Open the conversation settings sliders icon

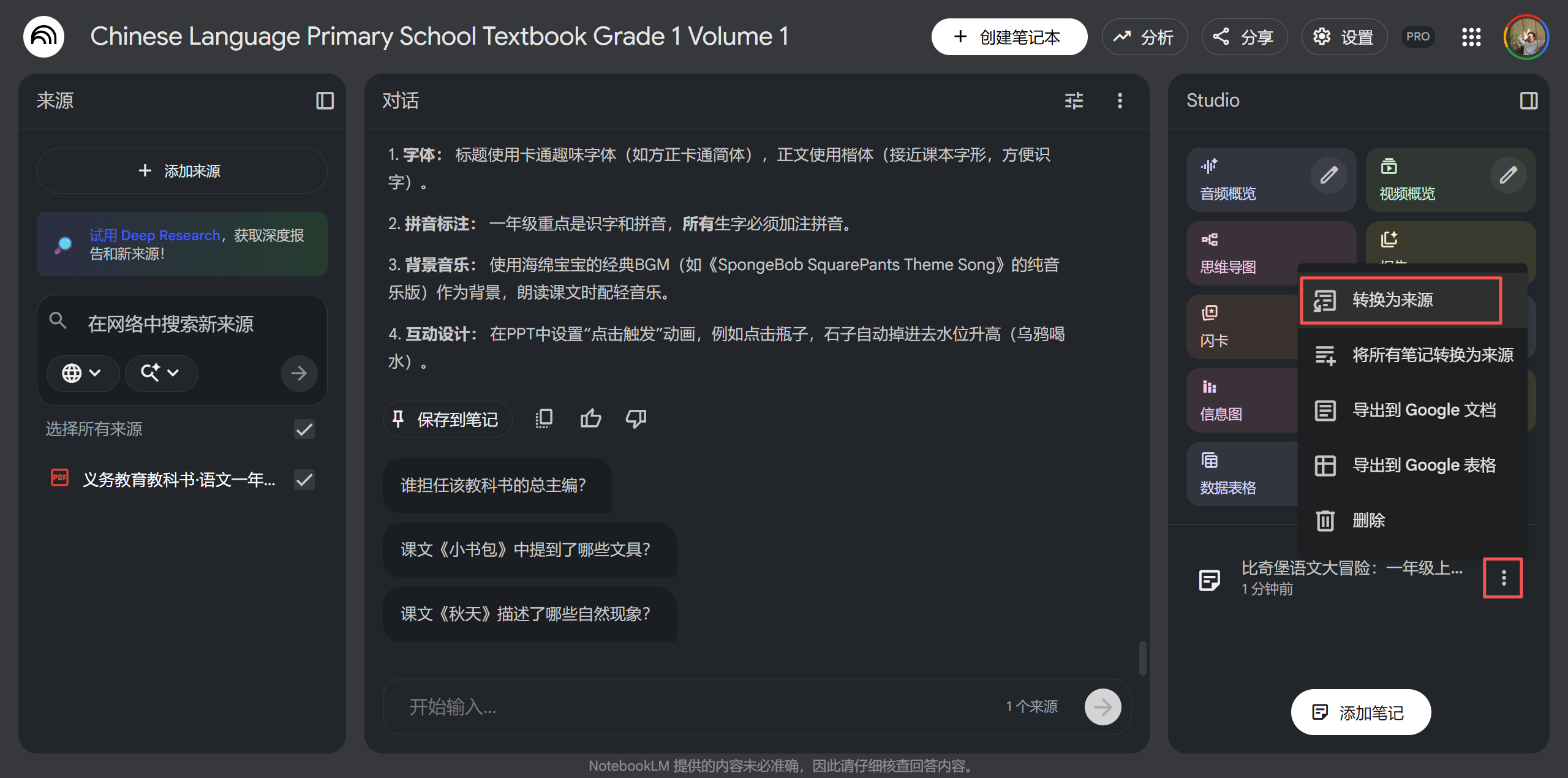pos(1074,100)
